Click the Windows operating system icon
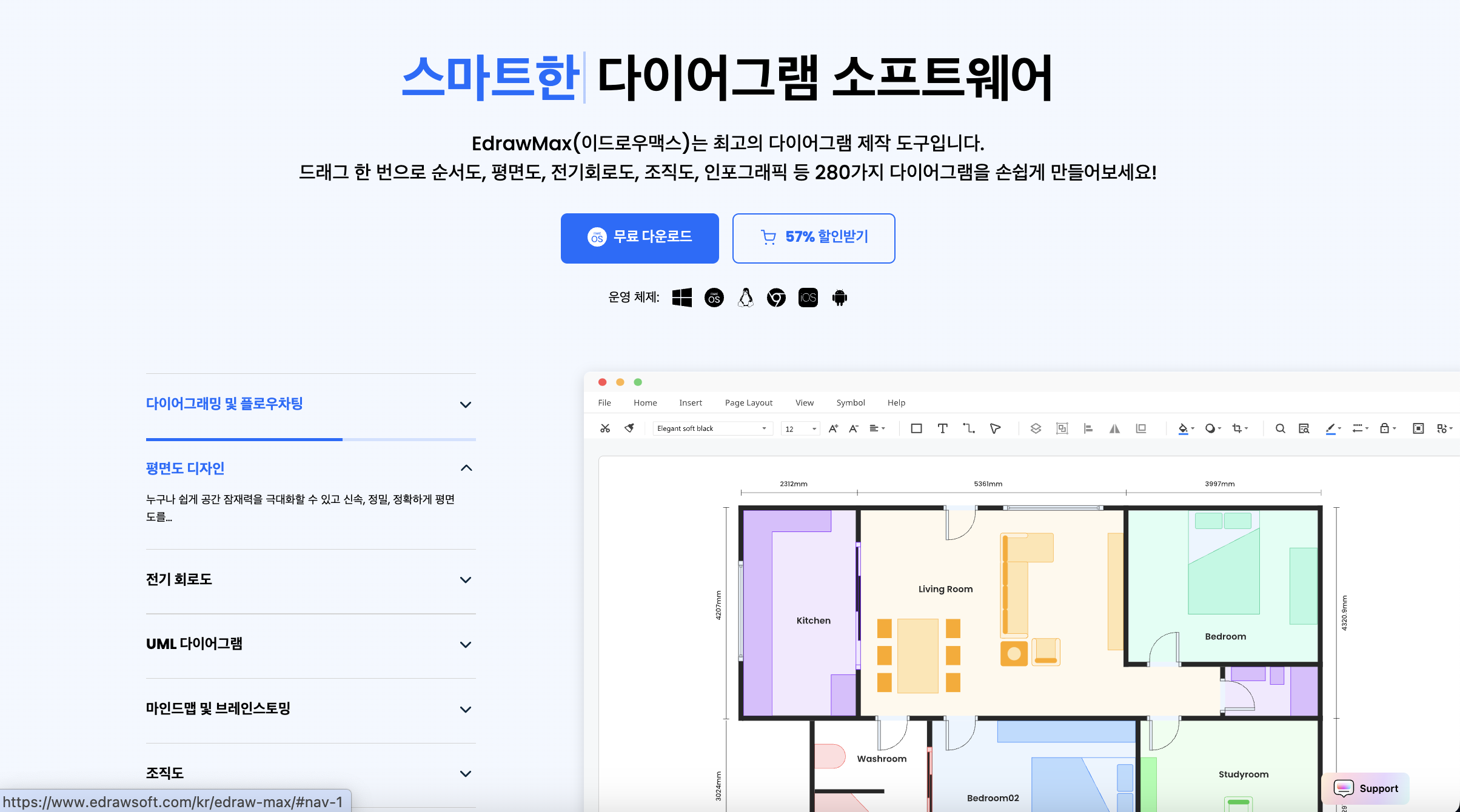The height and width of the screenshot is (812, 1460). (x=682, y=298)
